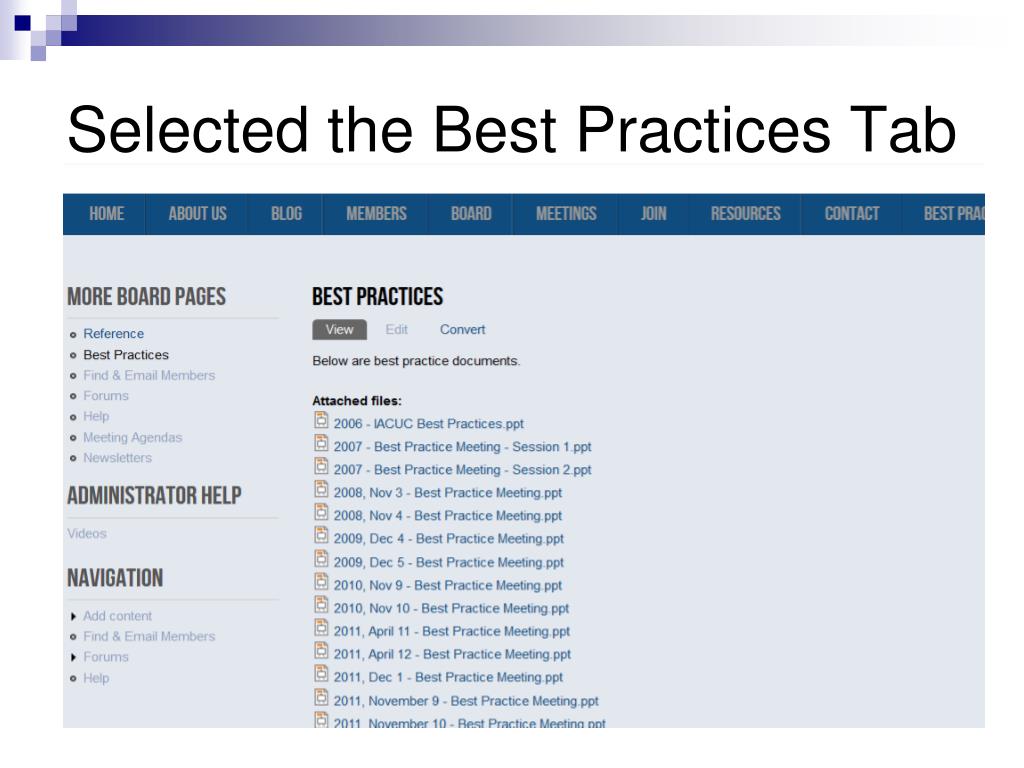This screenshot has height=768, width=1024.
Task: Click file icon beside 2010, Nov 10 presentation
Action: [321, 605]
